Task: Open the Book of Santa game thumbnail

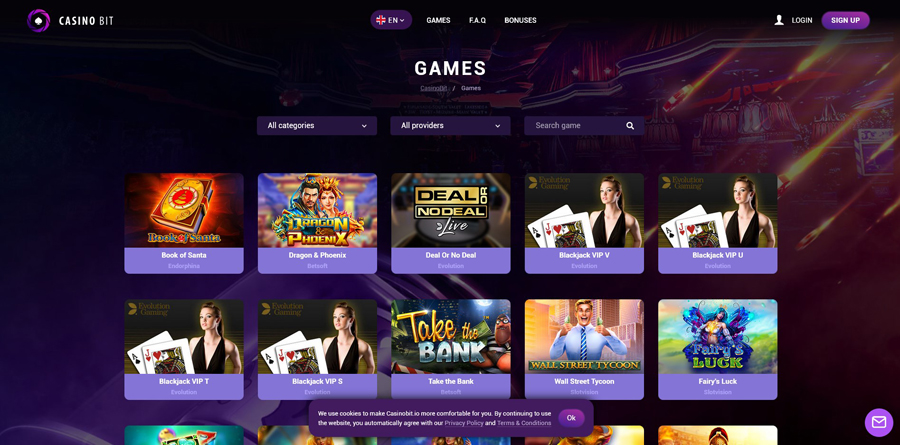Action: coord(184,210)
